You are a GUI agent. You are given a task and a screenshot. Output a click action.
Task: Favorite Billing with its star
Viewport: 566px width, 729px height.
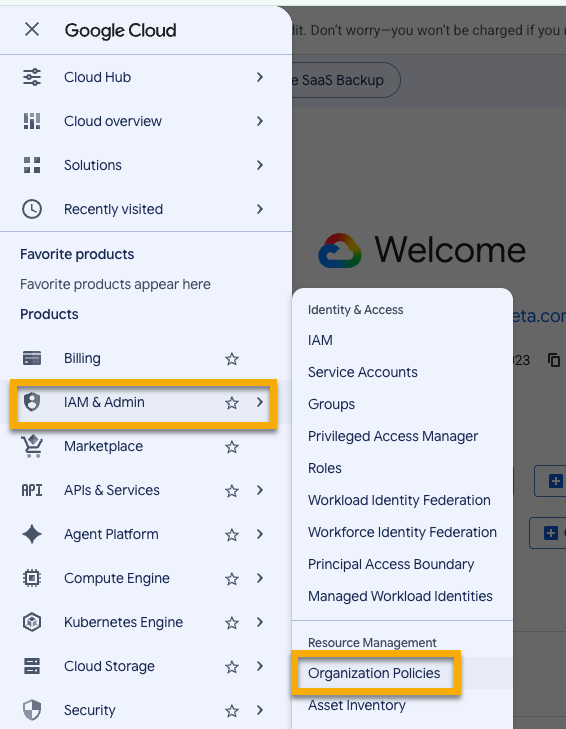[232, 359]
